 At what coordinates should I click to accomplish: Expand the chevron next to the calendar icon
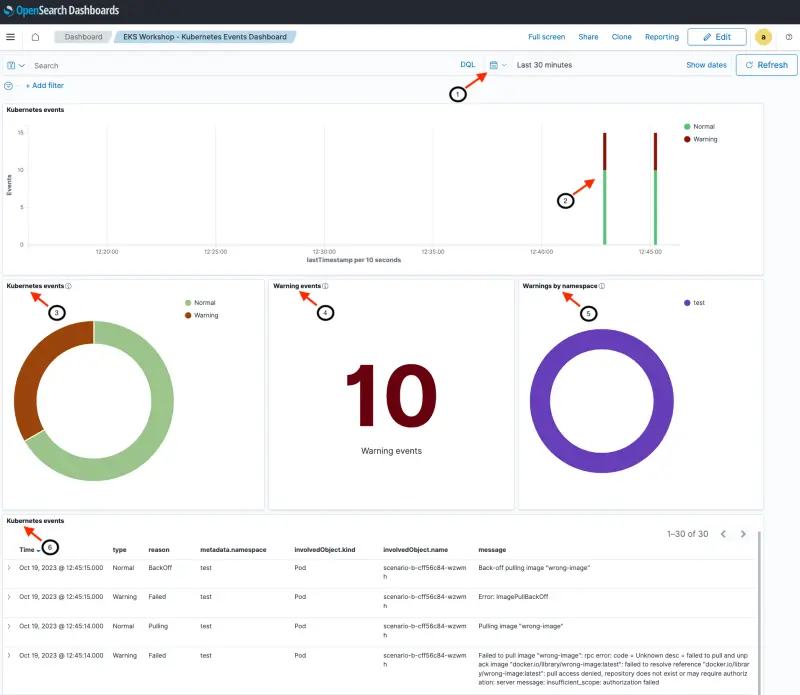[x=504, y=64]
